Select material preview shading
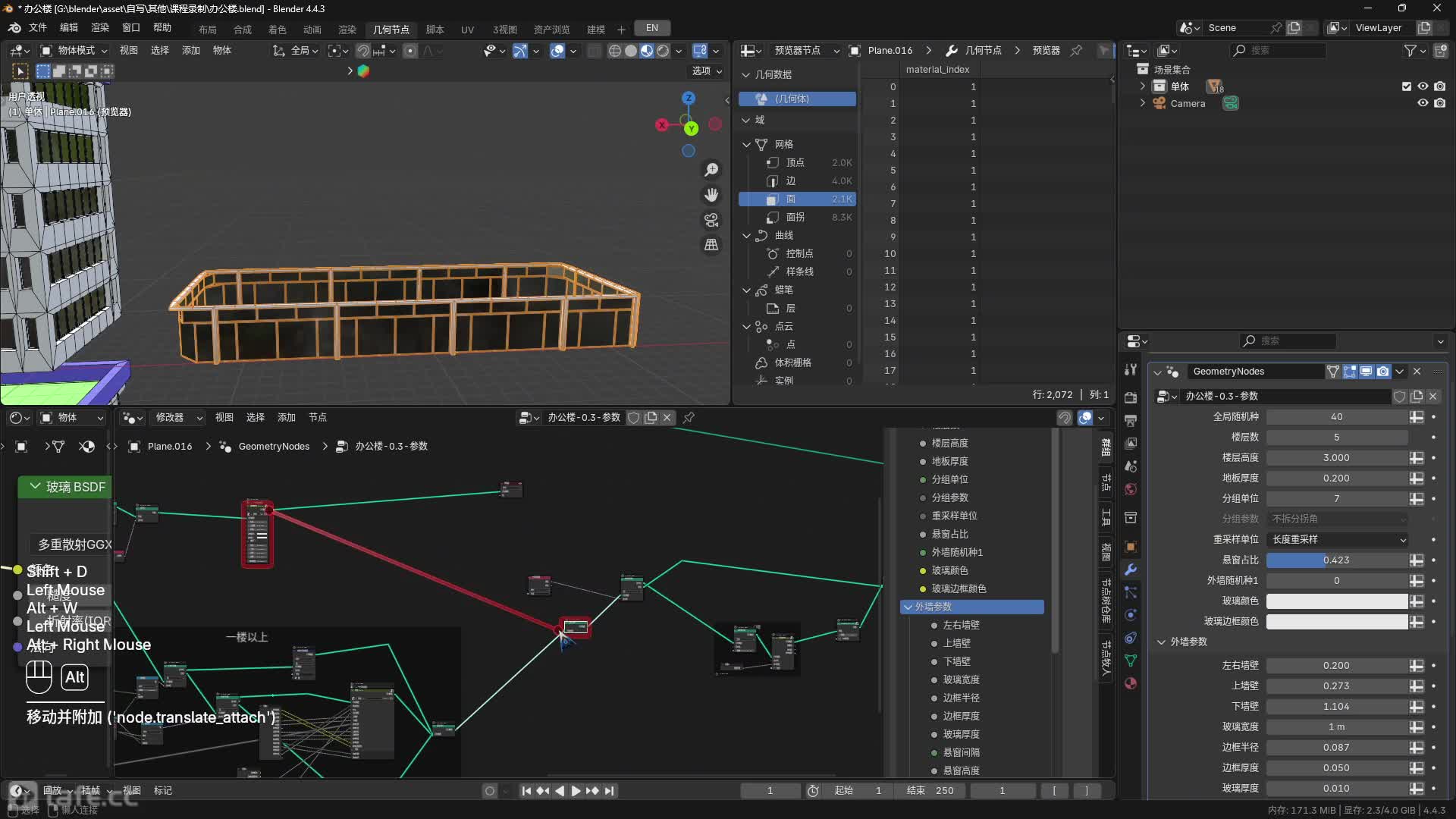 coord(647,51)
